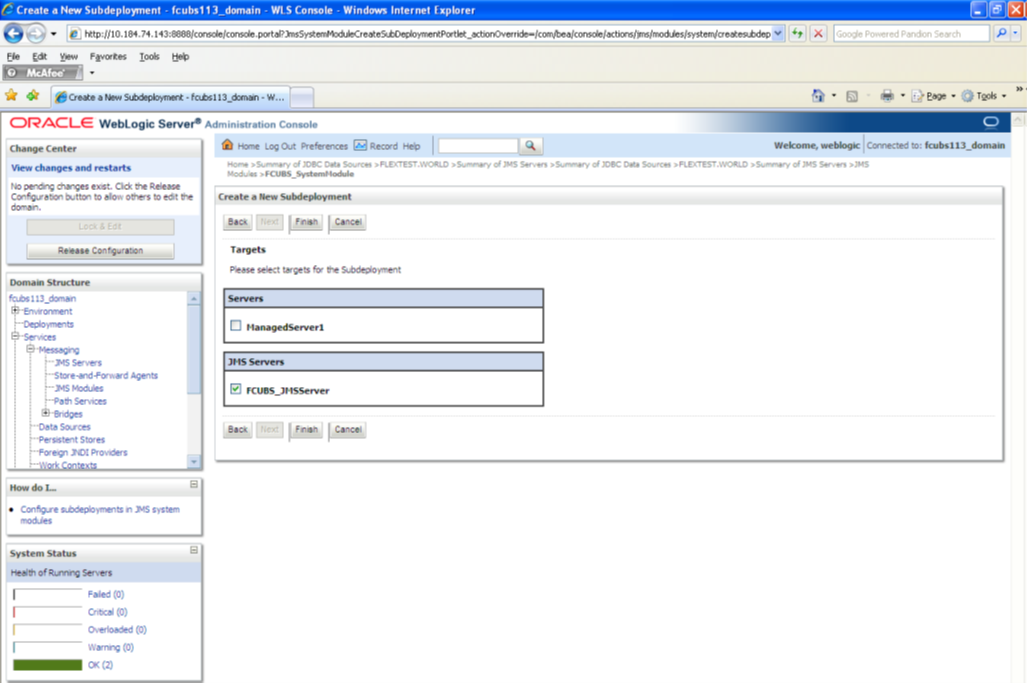Click the top Finish button
1027x683 pixels.
tap(306, 222)
